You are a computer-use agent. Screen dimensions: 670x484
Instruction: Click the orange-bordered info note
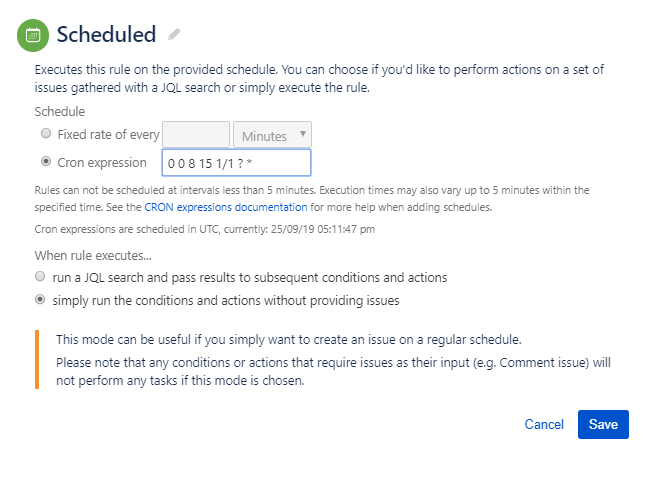323,360
